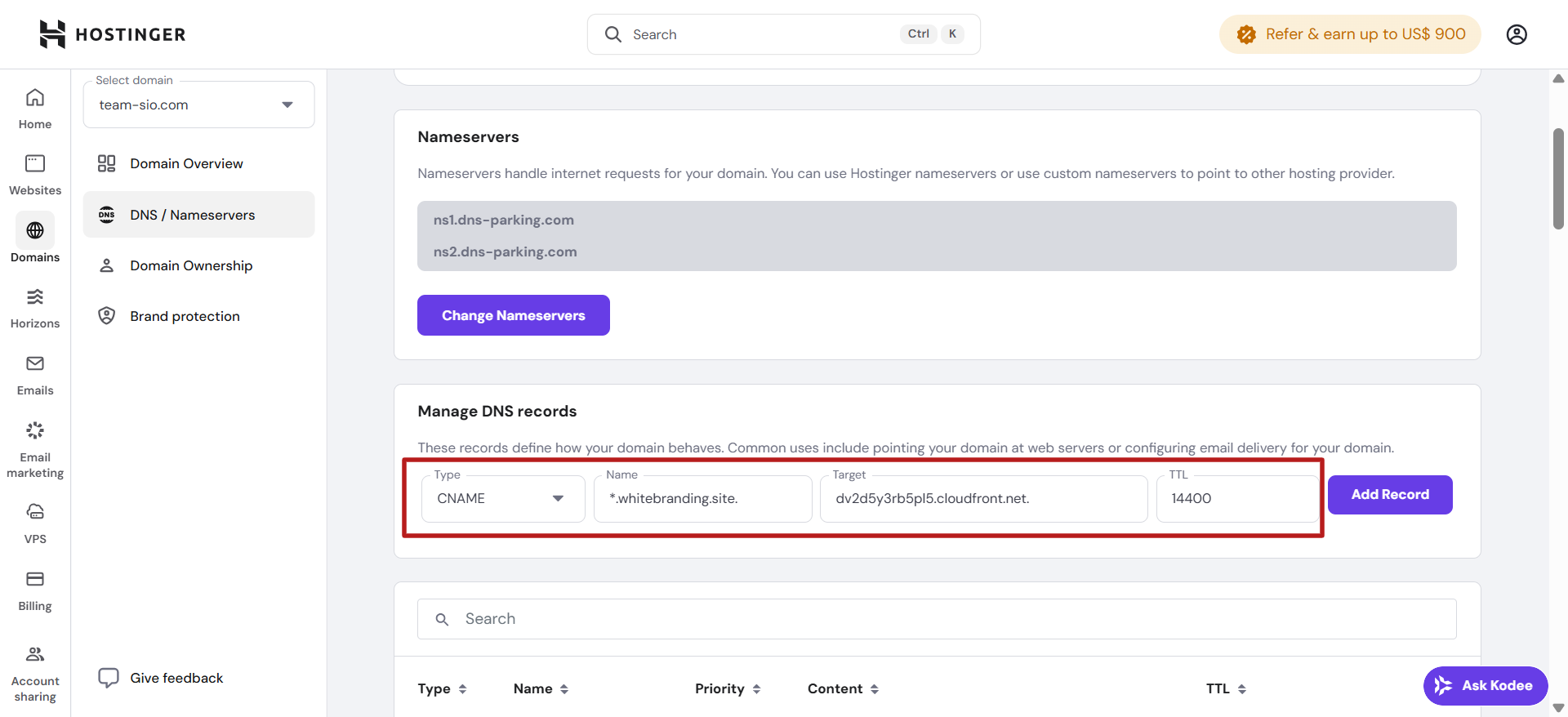
Task: Click the profile account icon
Action: (x=1517, y=34)
